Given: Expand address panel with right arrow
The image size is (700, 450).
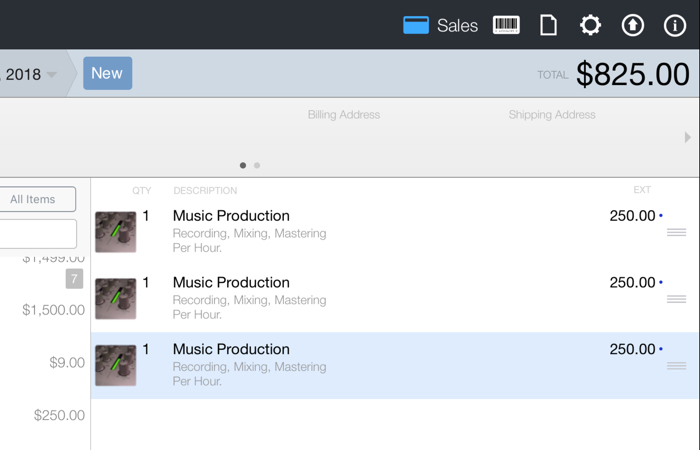Looking at the screenshot, I should [x=687, y=137].
